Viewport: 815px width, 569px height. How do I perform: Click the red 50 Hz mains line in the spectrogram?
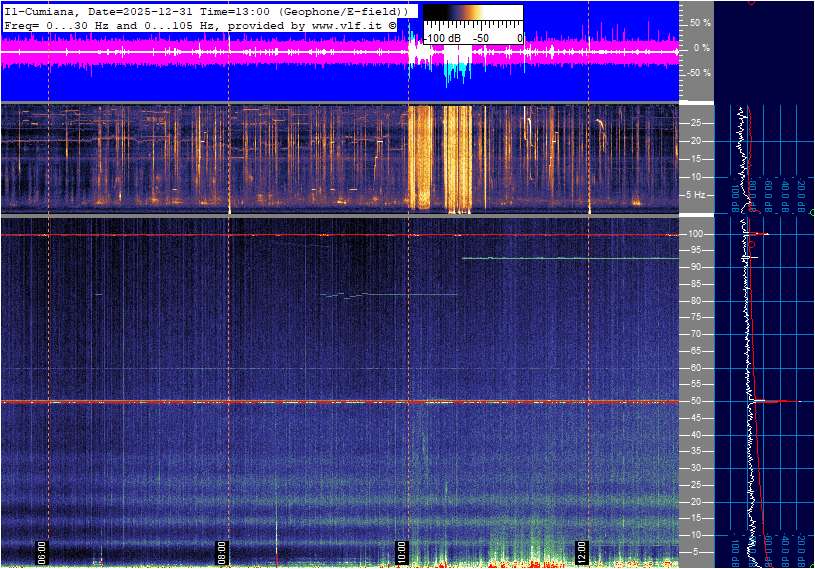pos(300,402)
